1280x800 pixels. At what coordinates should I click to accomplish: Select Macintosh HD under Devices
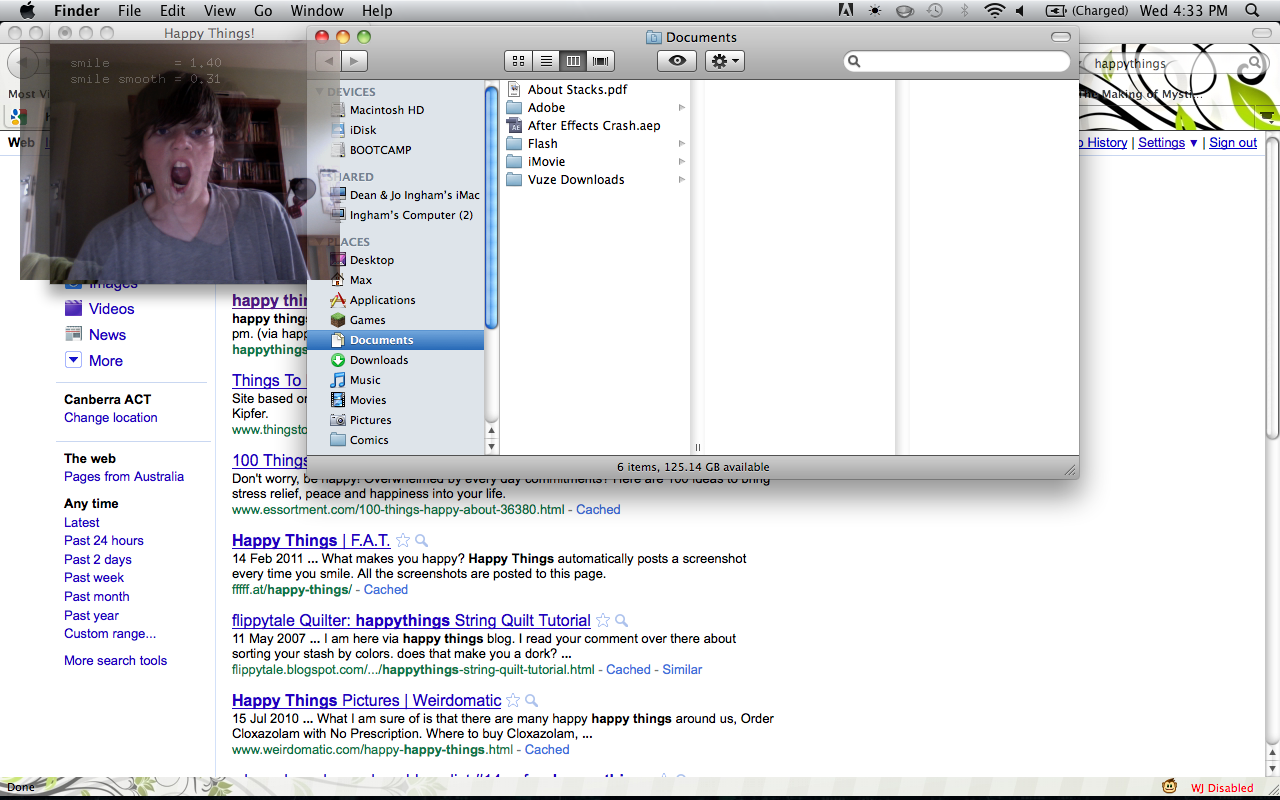tap(386, 110)
